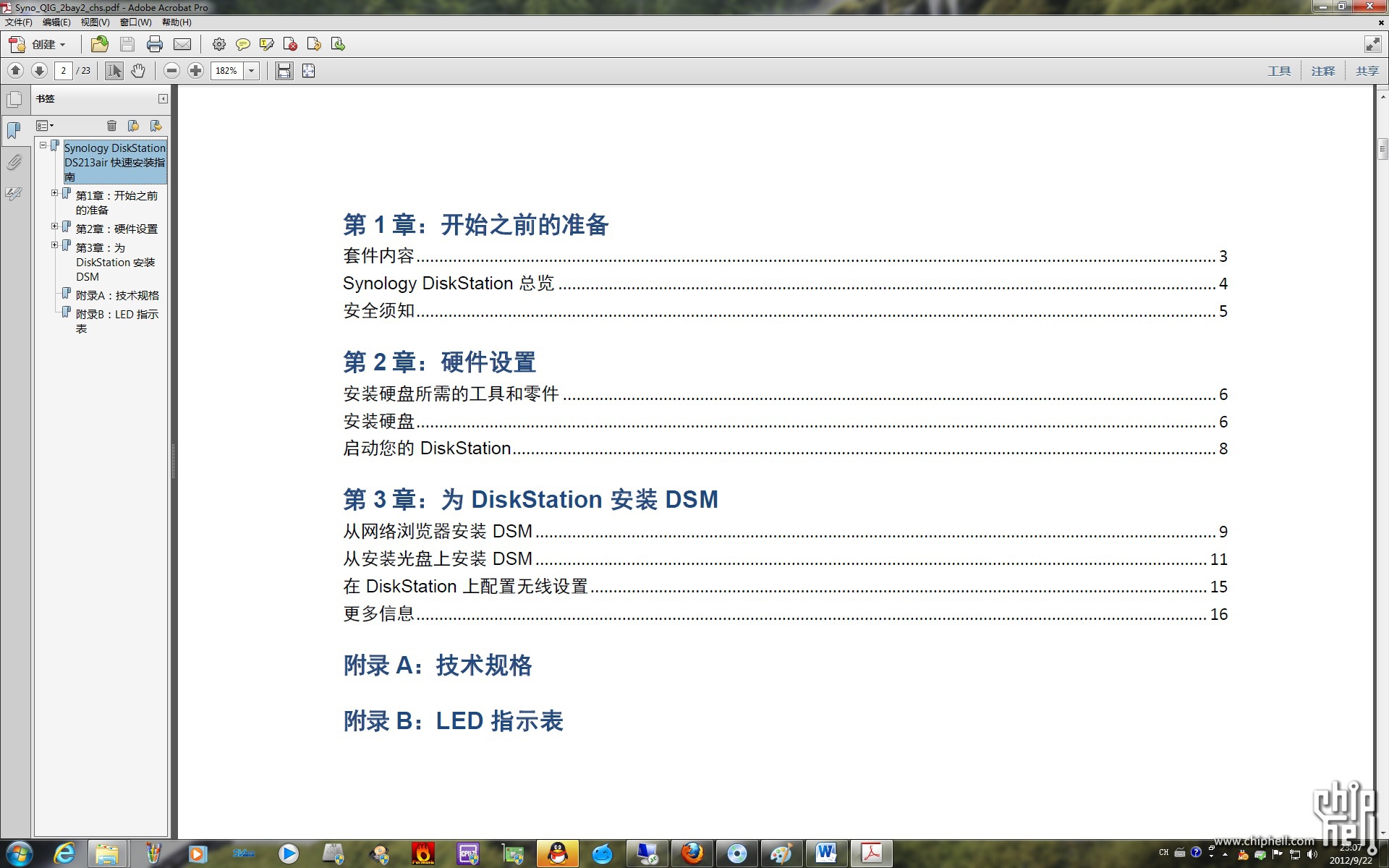Screen dimensions: 1389x868
Task: Click the rotate pages icon
Action: coord(314,45)
